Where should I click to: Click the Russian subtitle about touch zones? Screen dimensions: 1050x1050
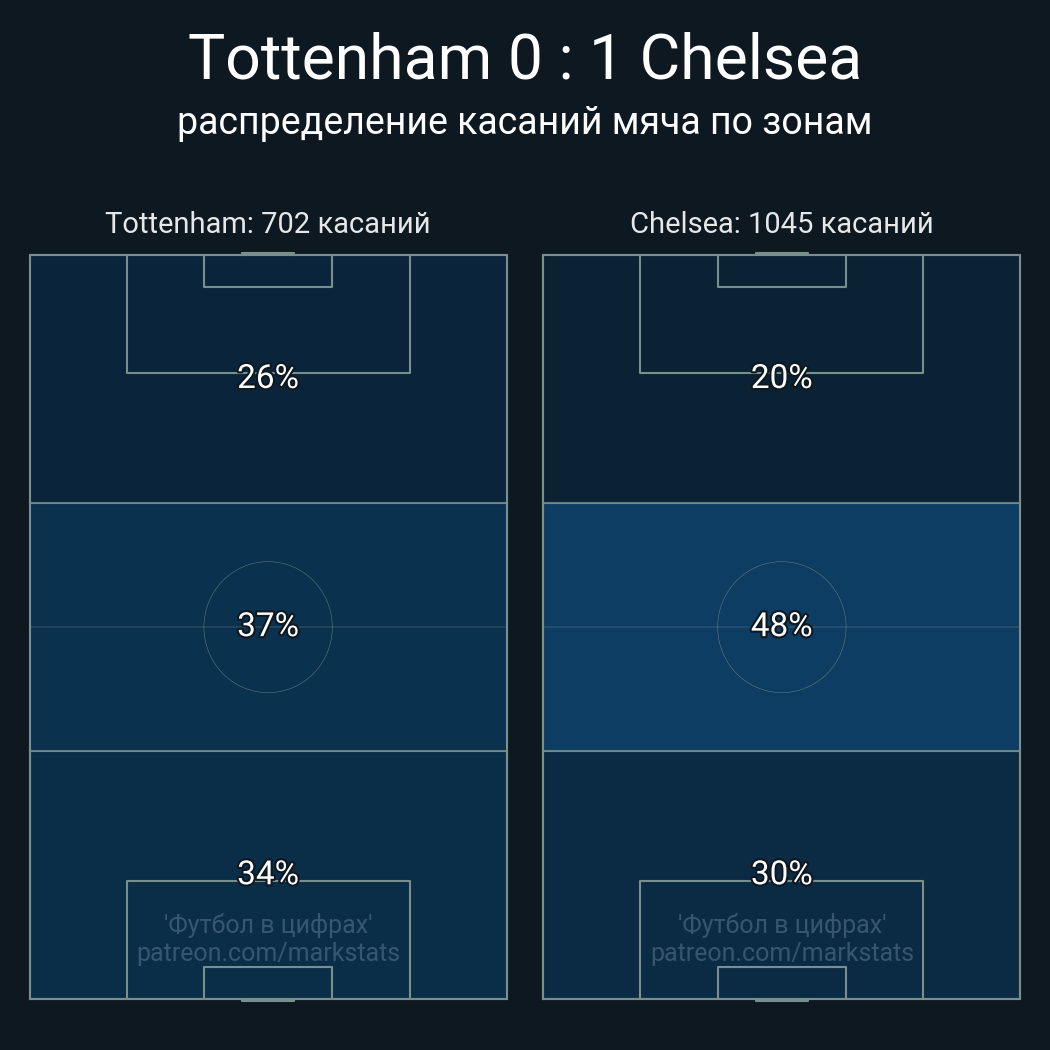coord(524,121)
